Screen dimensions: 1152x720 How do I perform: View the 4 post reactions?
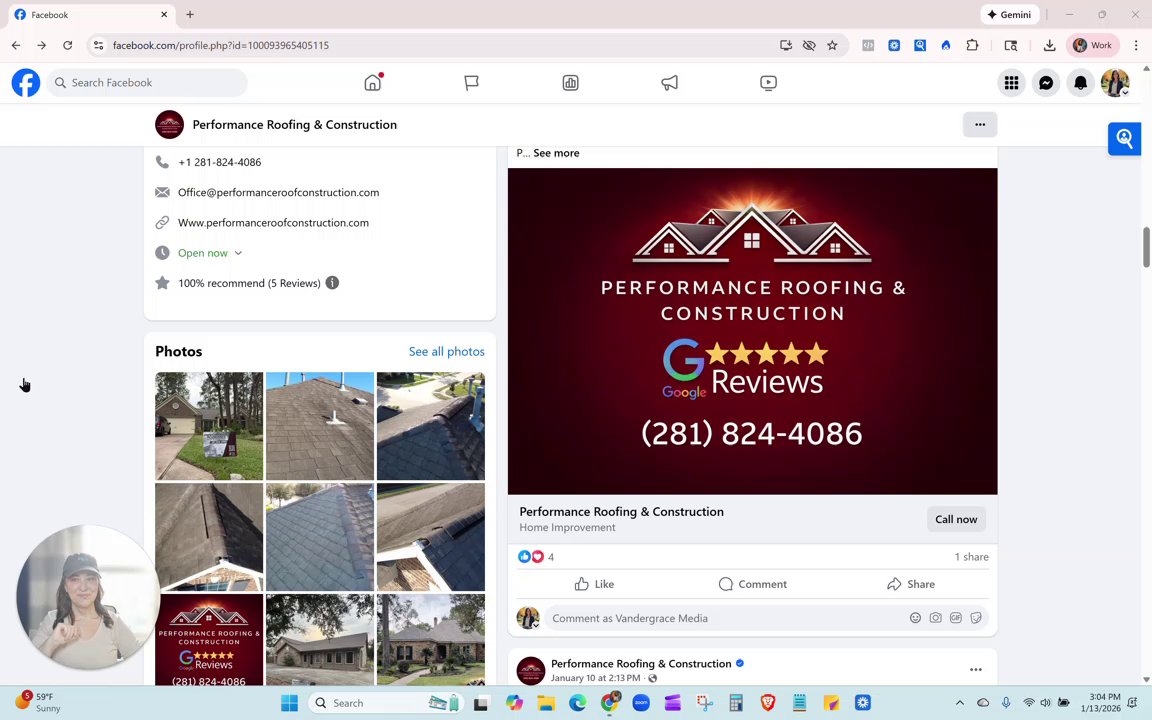(x=536, y=557)
